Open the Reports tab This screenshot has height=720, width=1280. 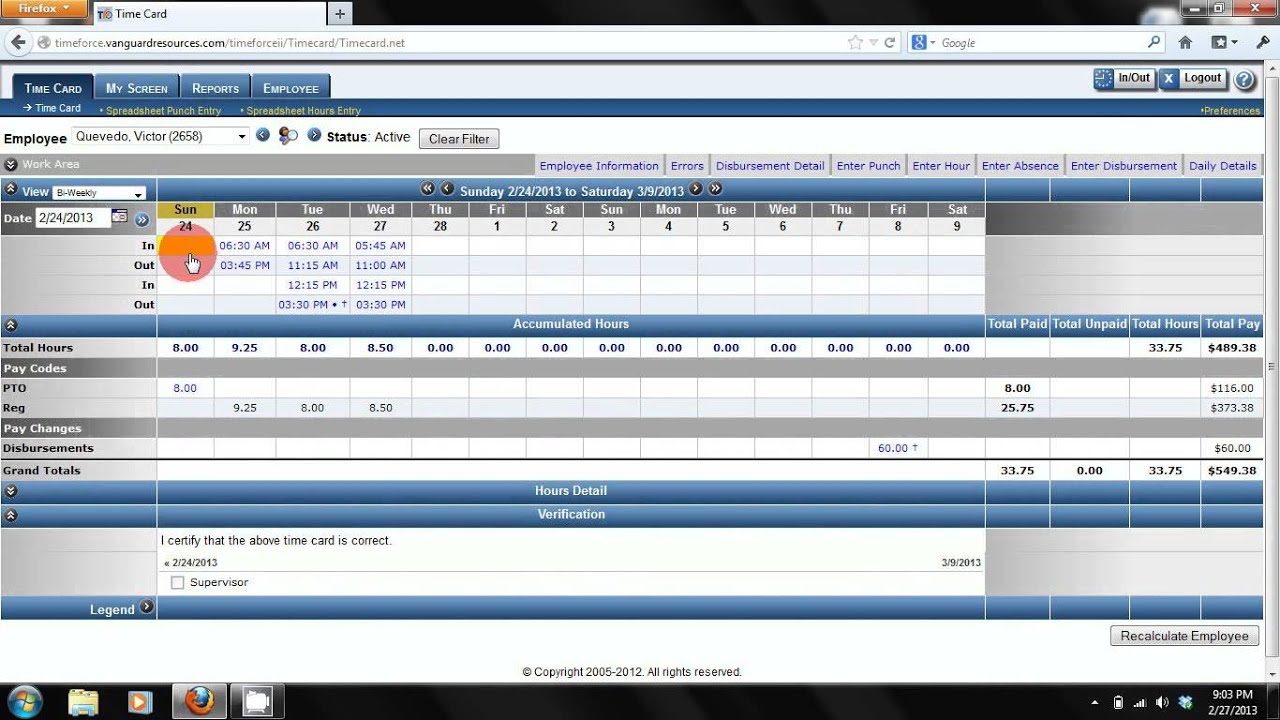click(216, 88)
